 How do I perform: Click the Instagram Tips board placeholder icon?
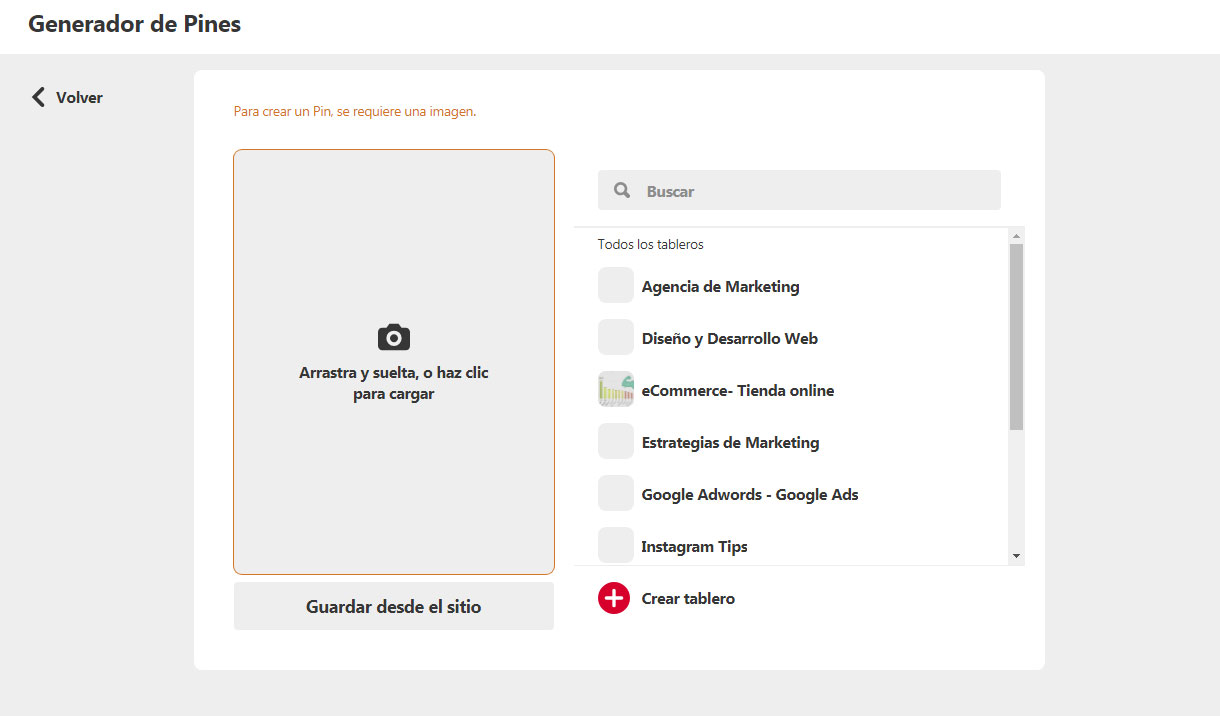tap(616, 545)
